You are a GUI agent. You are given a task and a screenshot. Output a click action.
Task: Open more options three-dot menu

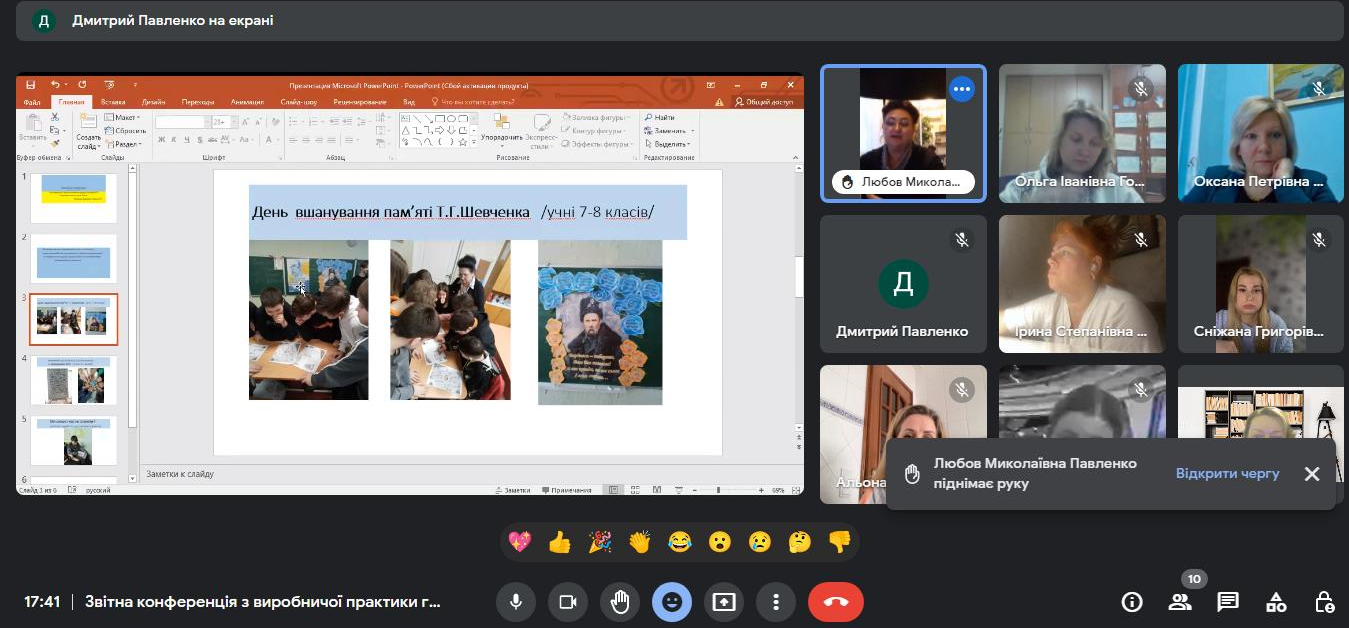[775, 602]
